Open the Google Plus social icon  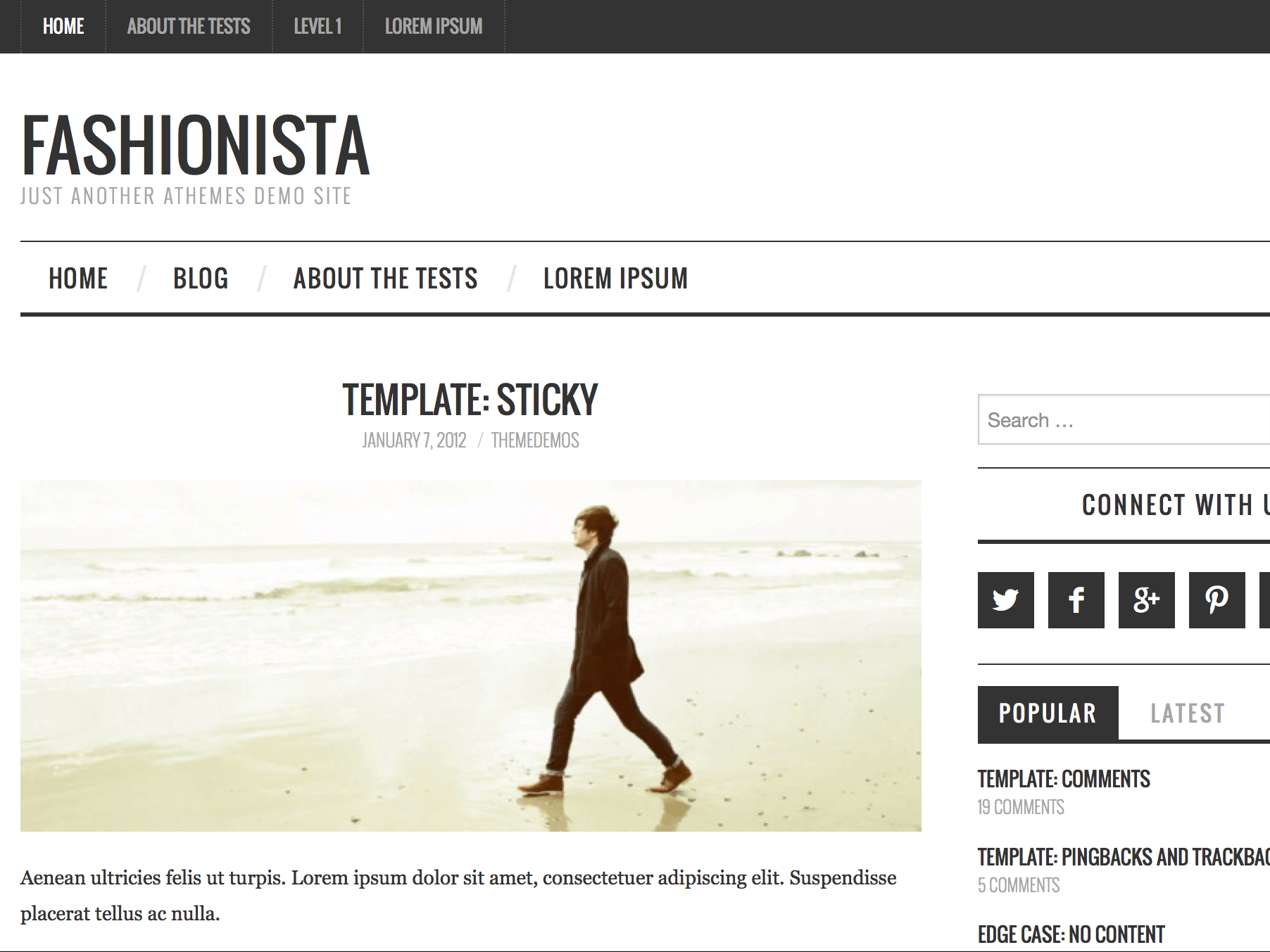(x=1146, y=599)
